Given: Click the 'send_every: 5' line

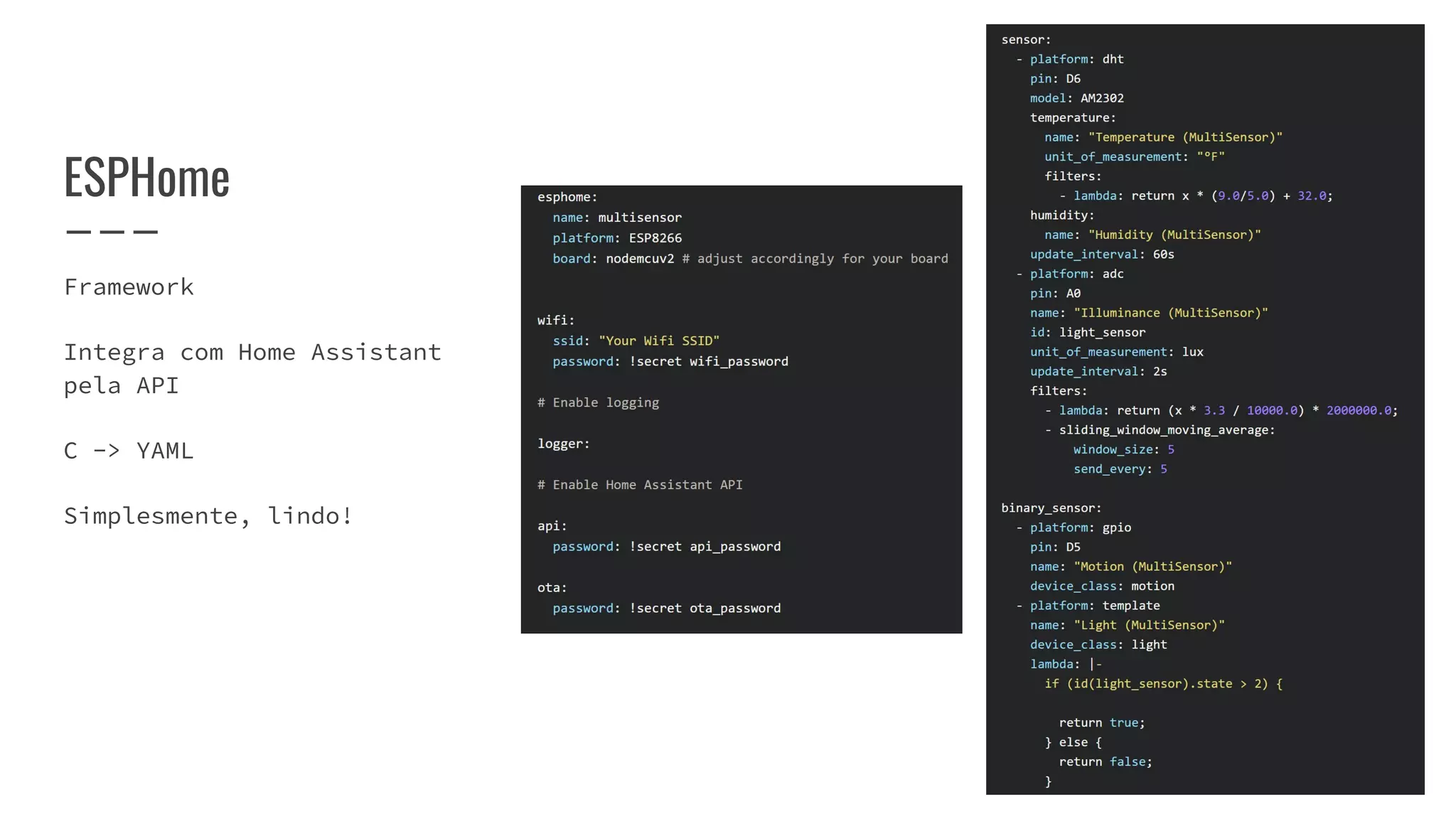Looking at the screenshot, I should [x=1120, y=469].
